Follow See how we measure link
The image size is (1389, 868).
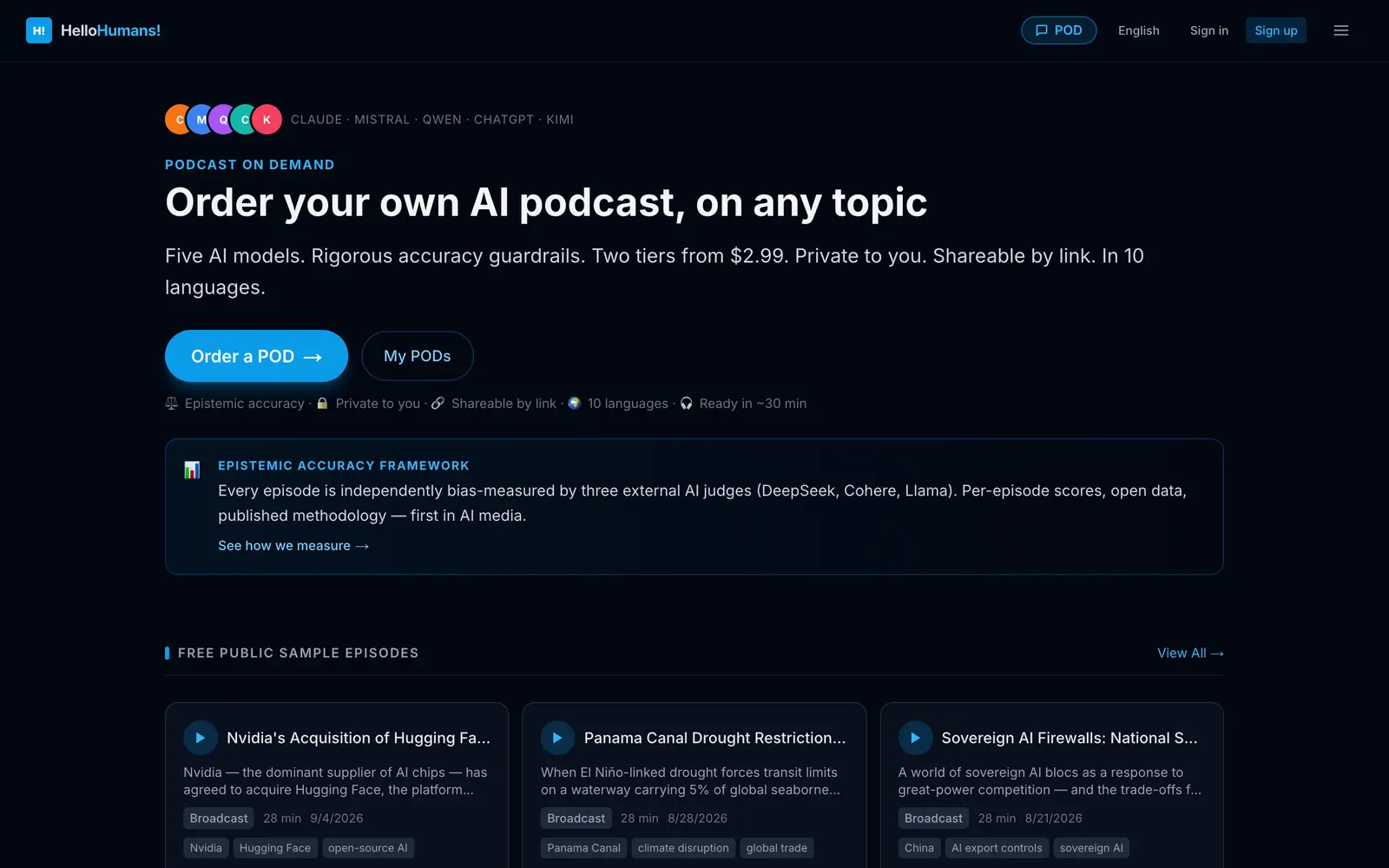tap(293, 546)
